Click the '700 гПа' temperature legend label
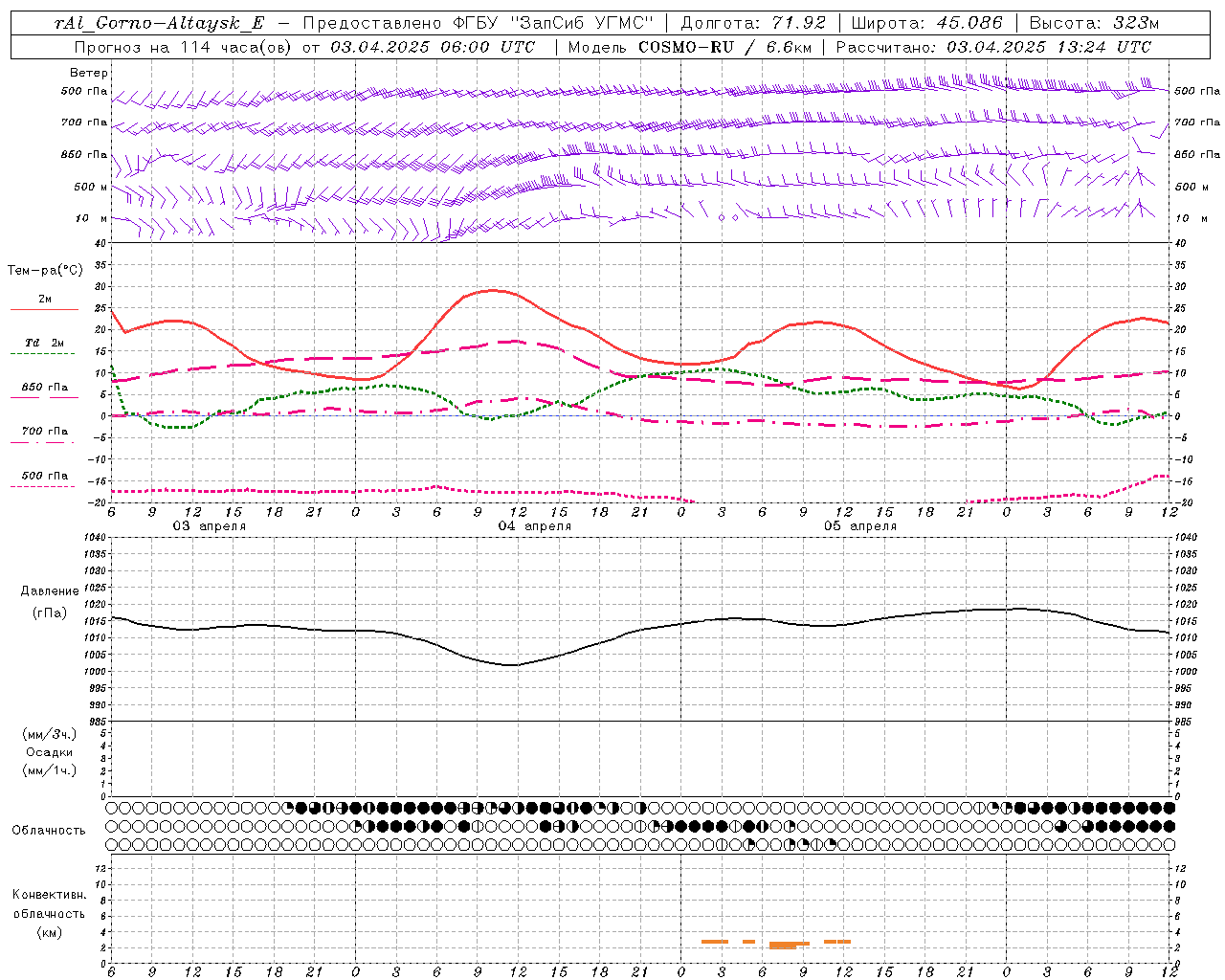The height and width of the screenshot is (980, 1225). pyautogui.click(x=45, y=432)
